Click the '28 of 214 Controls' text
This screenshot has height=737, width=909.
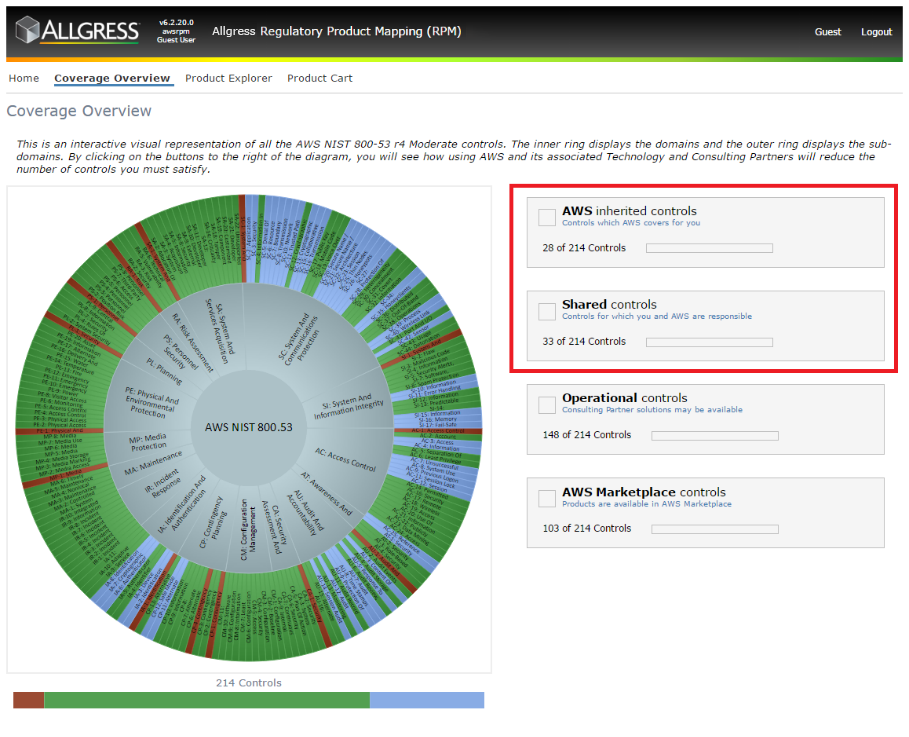pos(584,248)
